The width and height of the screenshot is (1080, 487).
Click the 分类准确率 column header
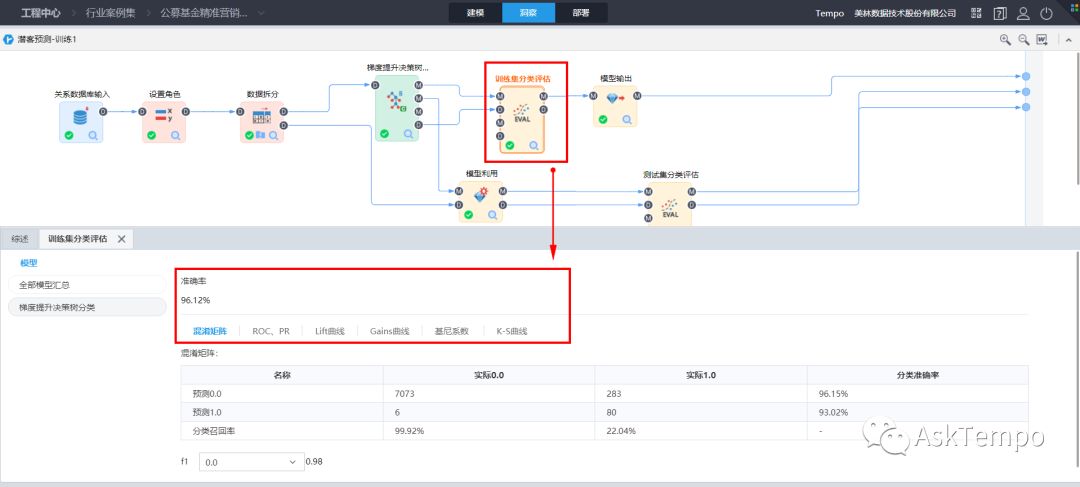917,375
